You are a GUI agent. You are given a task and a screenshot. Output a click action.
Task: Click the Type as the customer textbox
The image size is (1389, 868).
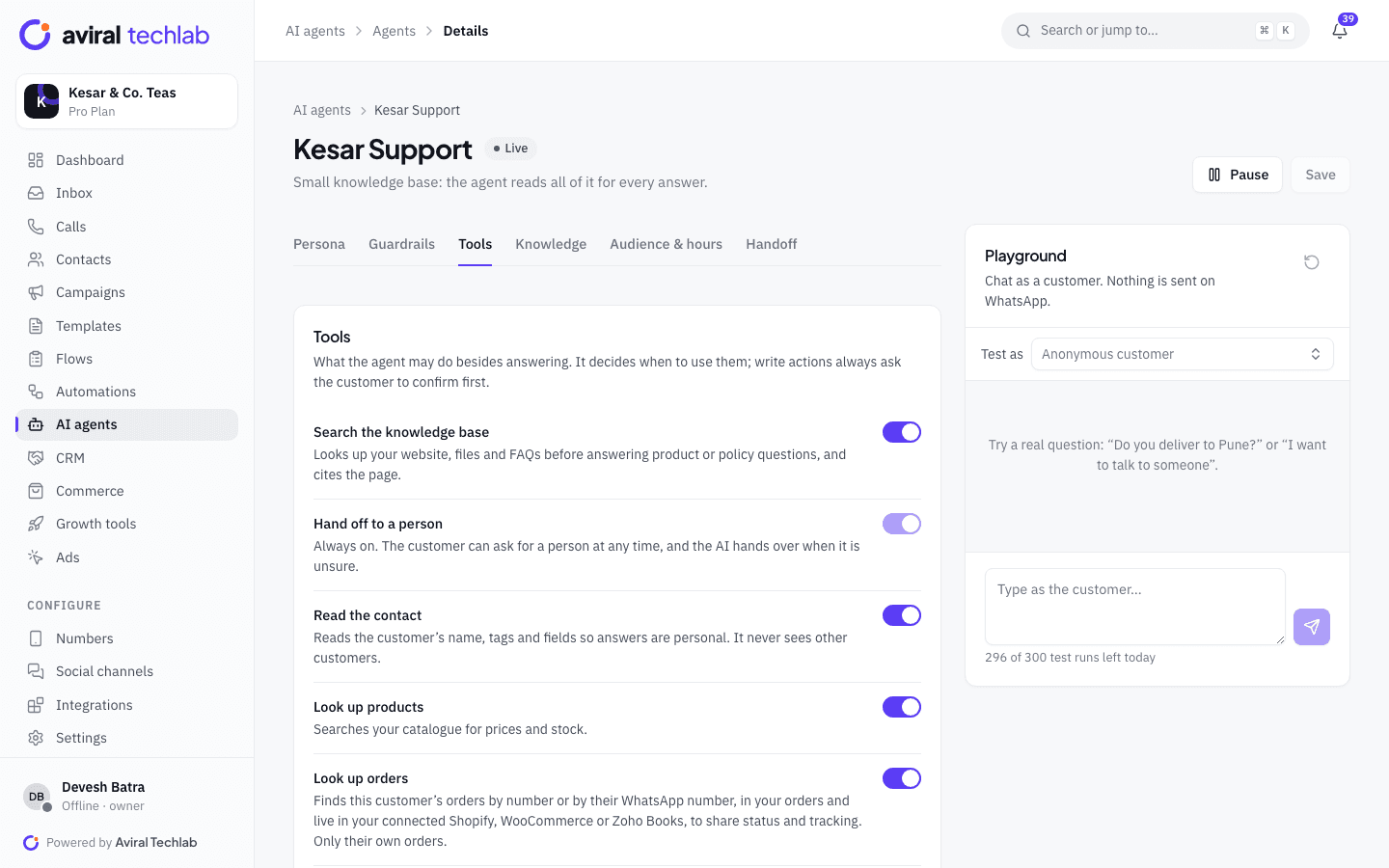(1135, 607)
